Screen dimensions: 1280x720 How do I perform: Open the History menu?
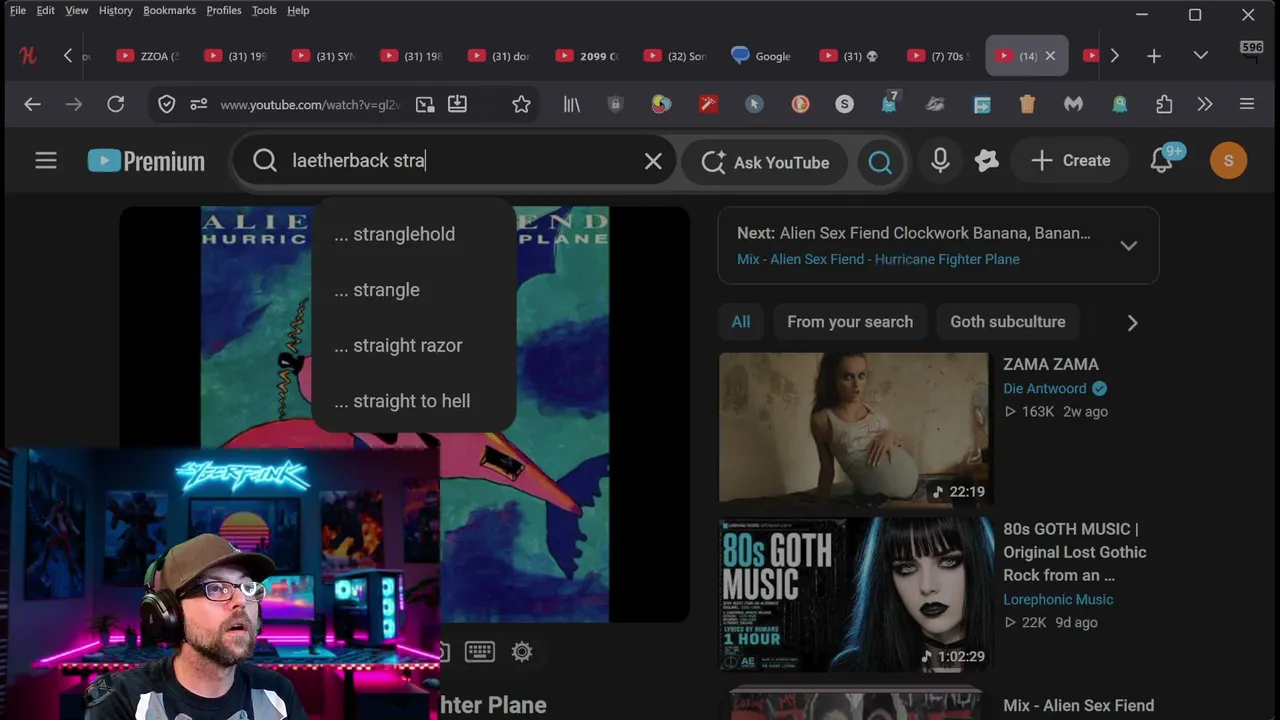pos(116,10)
